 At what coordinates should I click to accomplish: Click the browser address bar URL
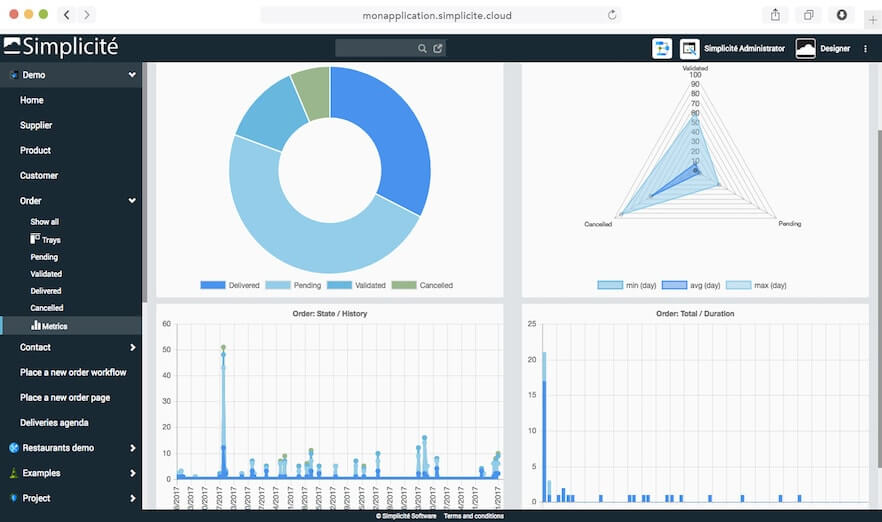click(437, 15)
